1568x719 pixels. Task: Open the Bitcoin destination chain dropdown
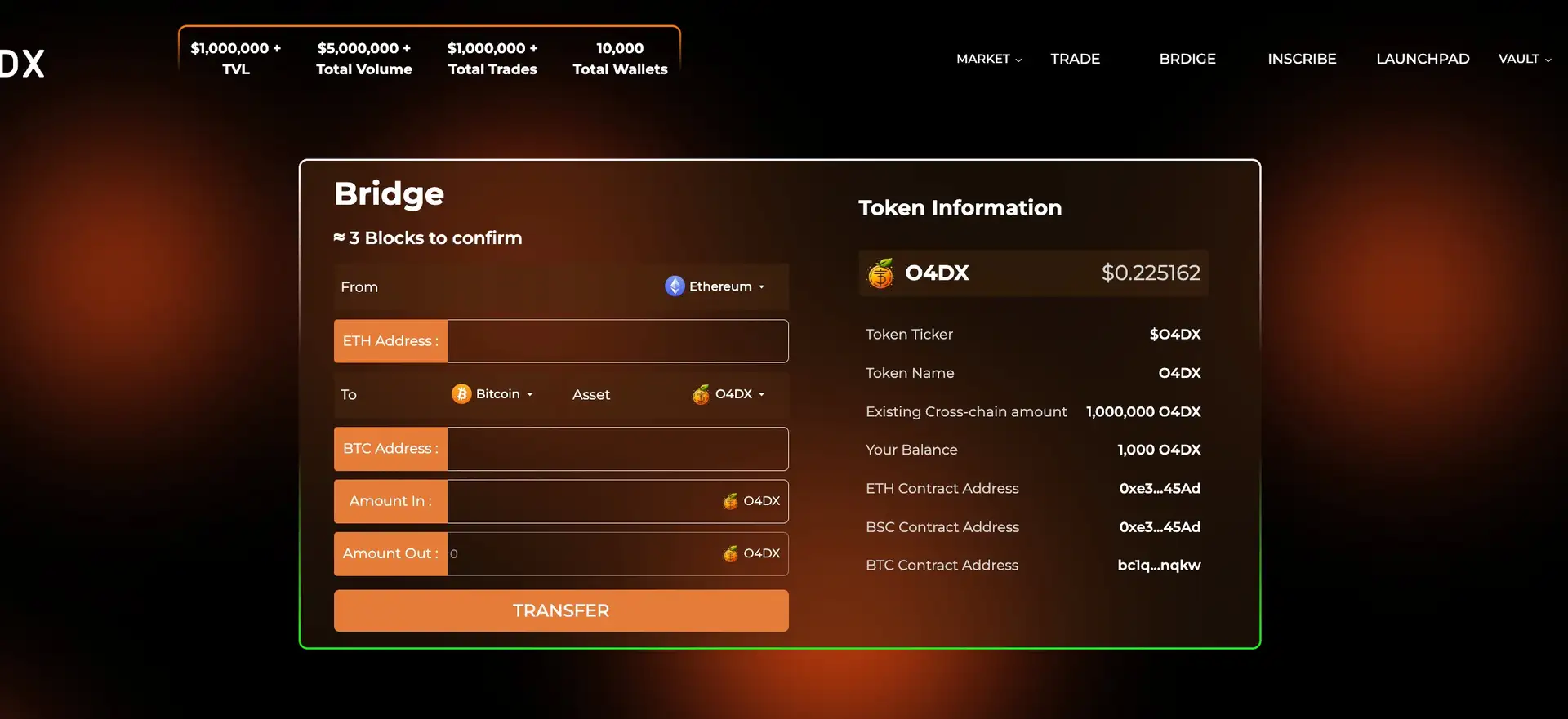click(x=495, y=394)
